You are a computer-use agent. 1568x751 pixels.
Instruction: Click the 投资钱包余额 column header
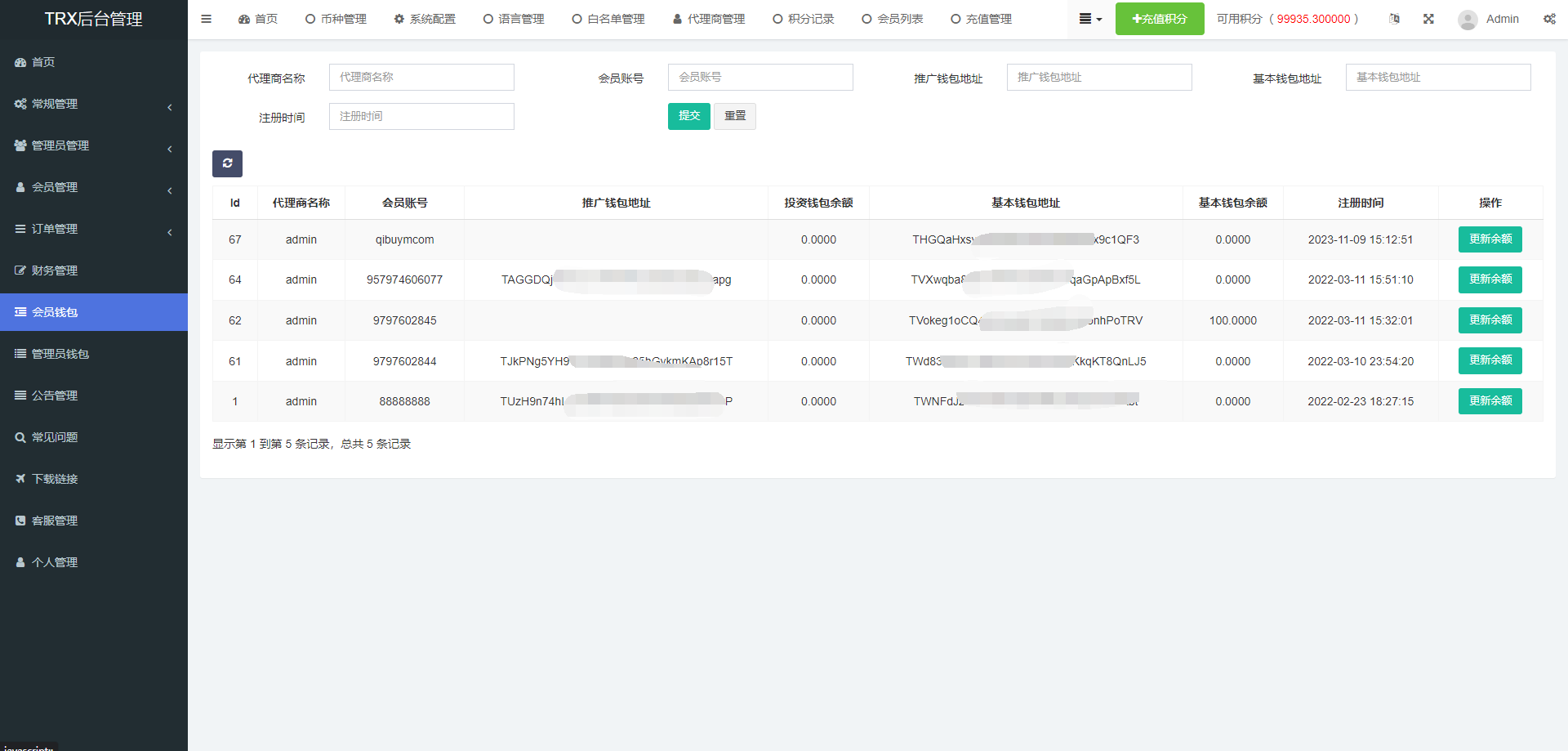click(x=818, y=203)
